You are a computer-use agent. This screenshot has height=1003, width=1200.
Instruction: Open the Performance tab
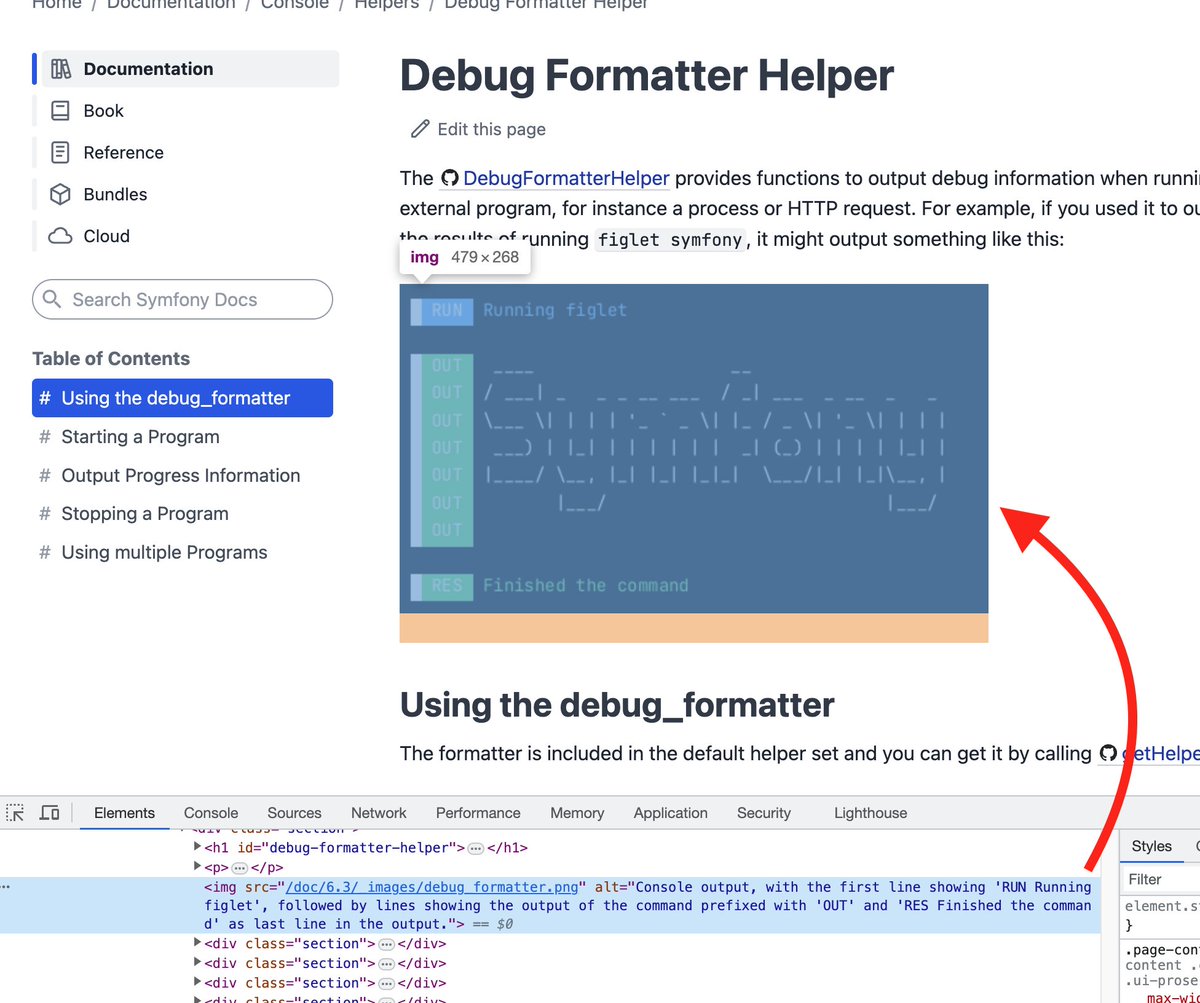[478, 813]
